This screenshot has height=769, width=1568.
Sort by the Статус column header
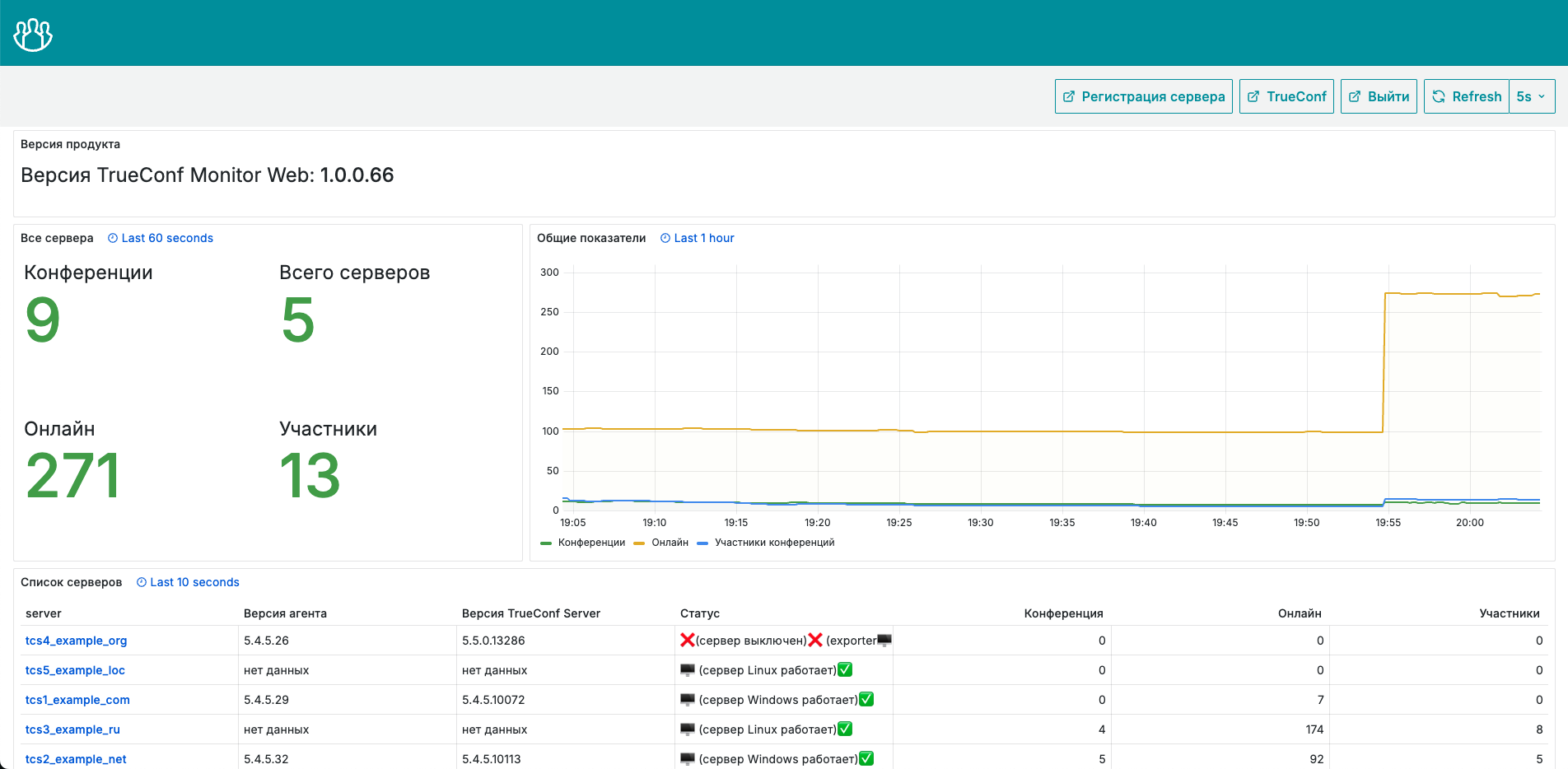tap(700, 613)
